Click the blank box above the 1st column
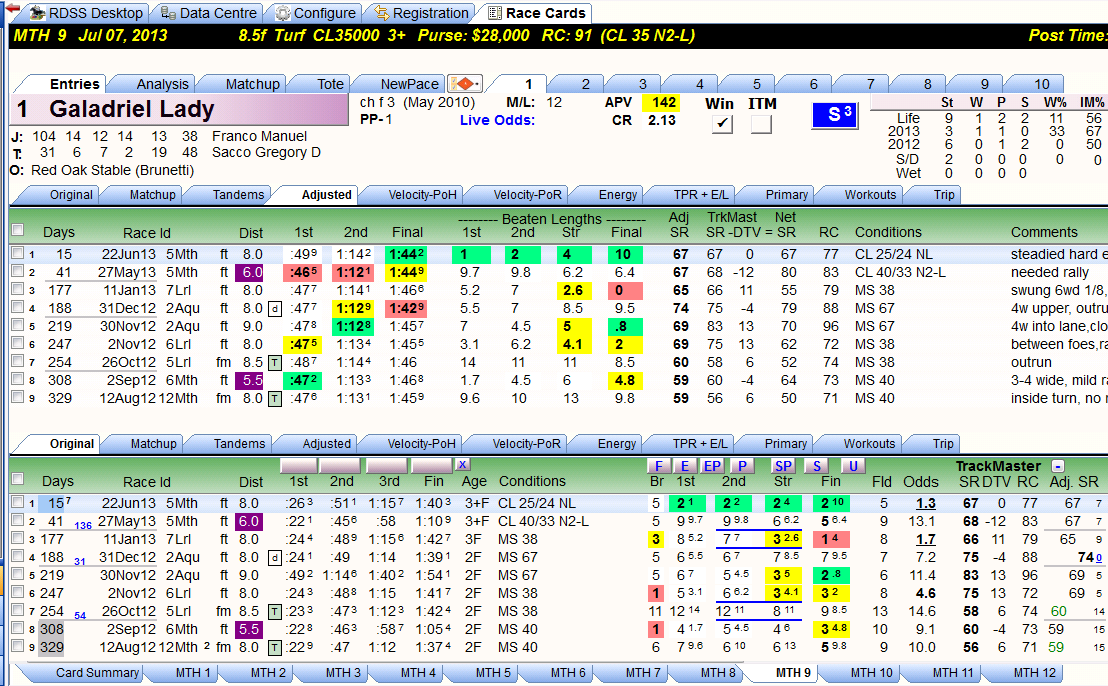Screen dimensions: 1108x686 [298, 466]
